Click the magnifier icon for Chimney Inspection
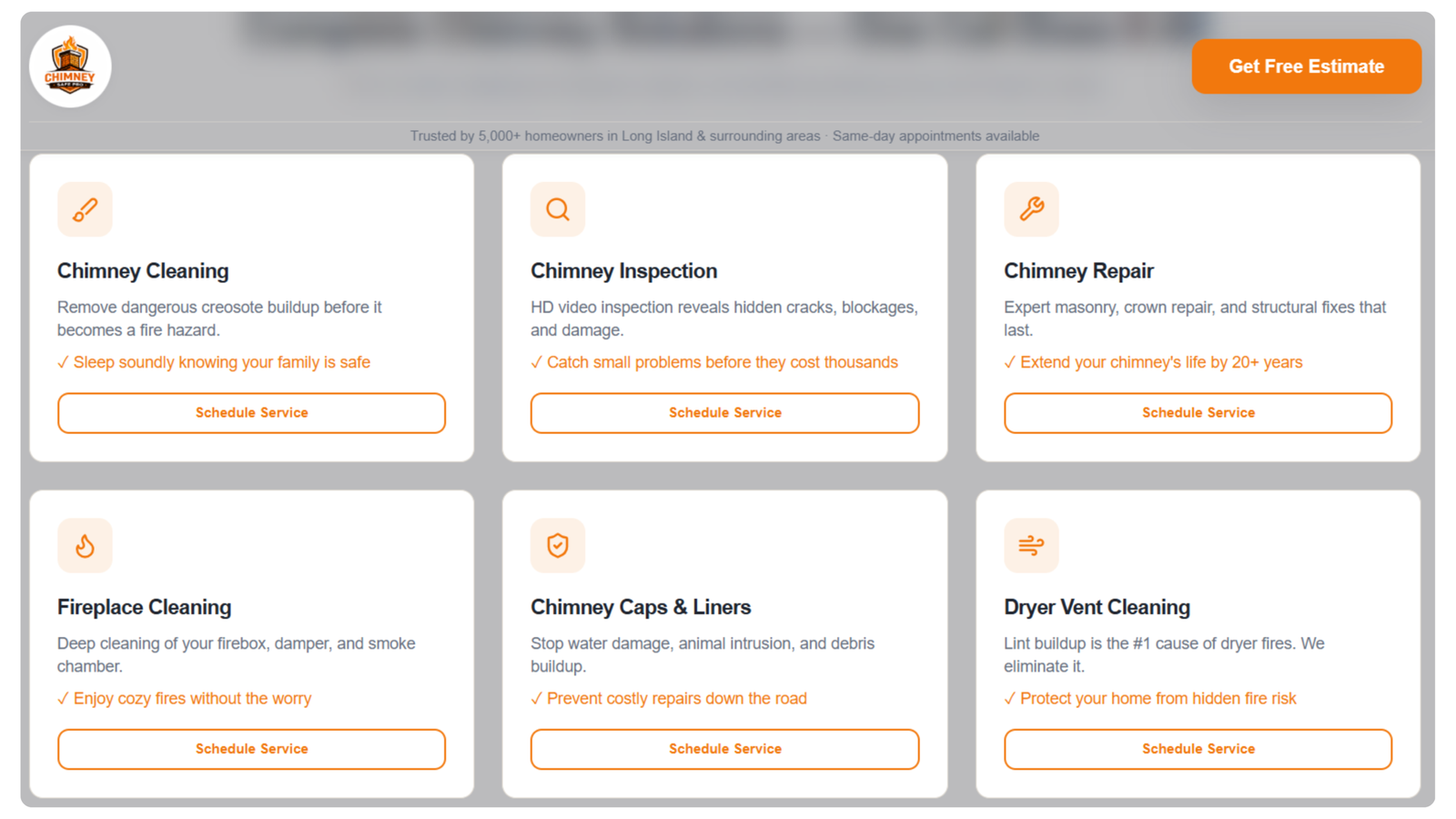This screenshot has width=1456, height=819. 558,209
